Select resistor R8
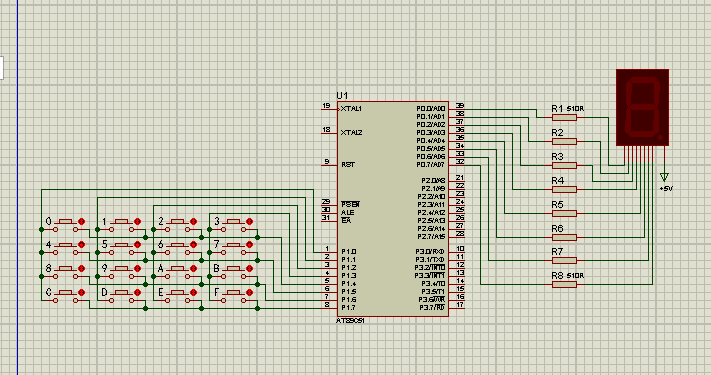Viewport: 711px width, 375px height. [x=565, y=284]
